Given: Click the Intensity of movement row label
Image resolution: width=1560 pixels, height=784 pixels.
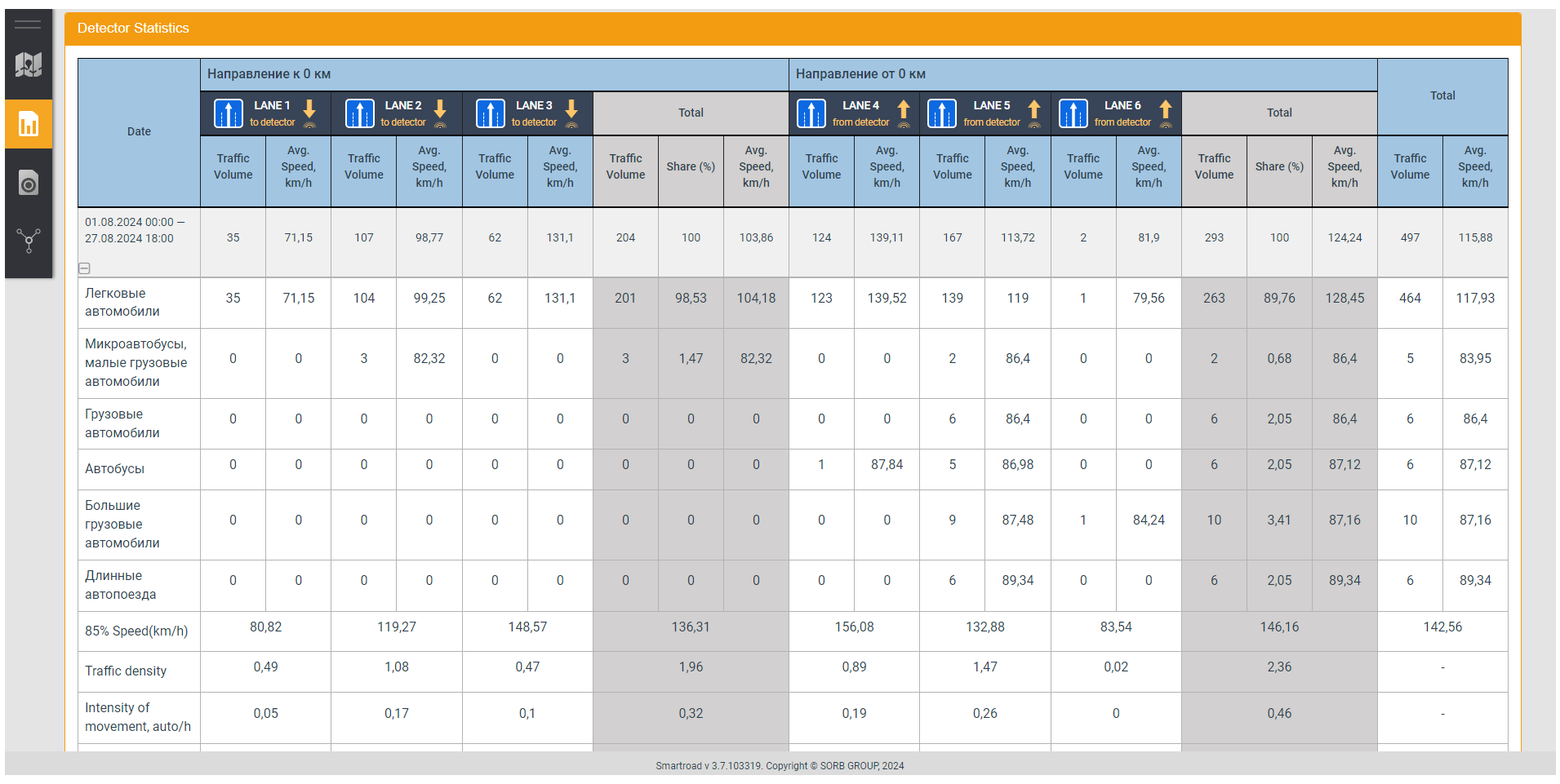Looking at the screenshot, I should point(139,718).
